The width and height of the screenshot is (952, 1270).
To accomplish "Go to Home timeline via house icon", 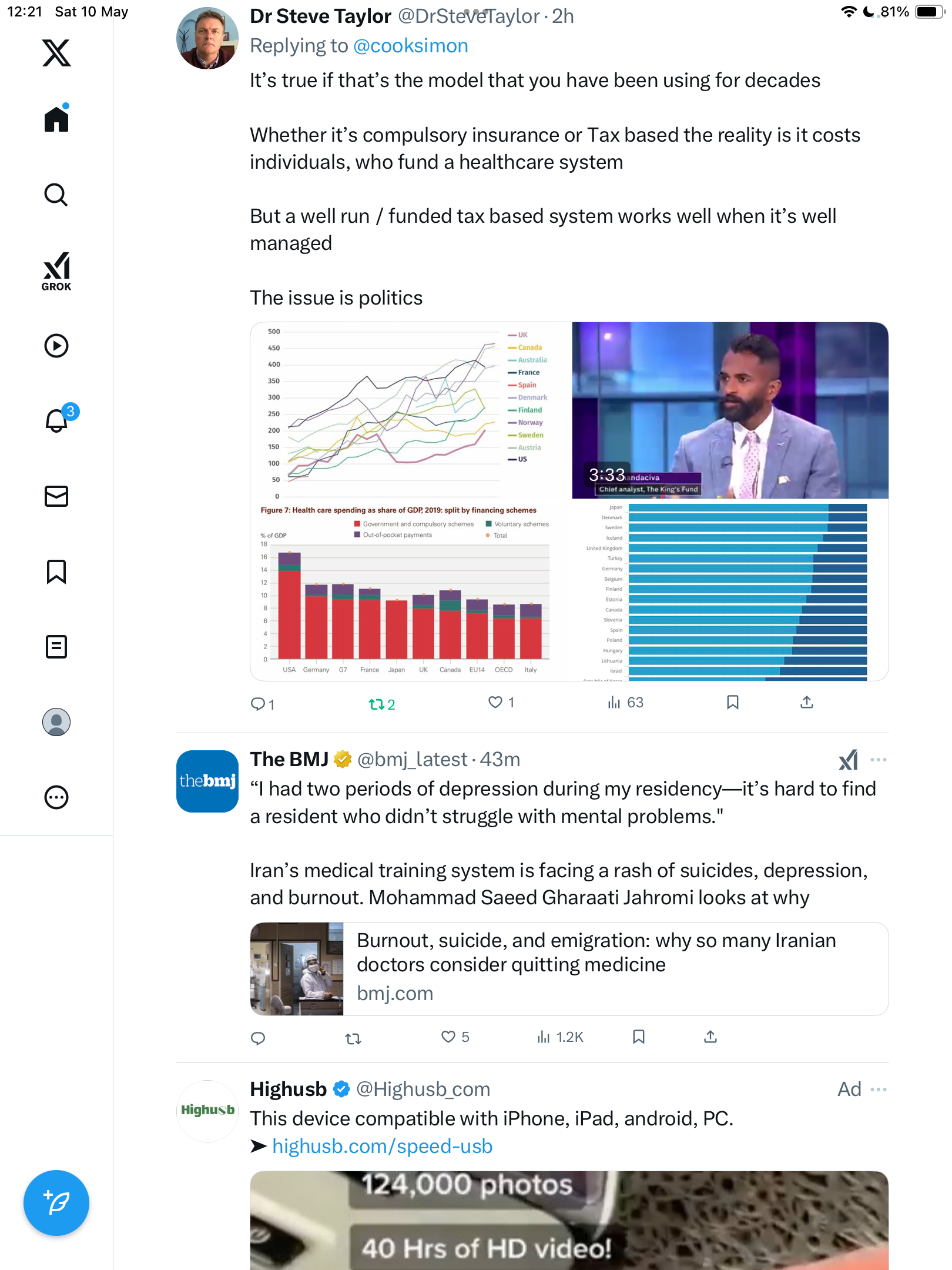I will click(56, 118).
